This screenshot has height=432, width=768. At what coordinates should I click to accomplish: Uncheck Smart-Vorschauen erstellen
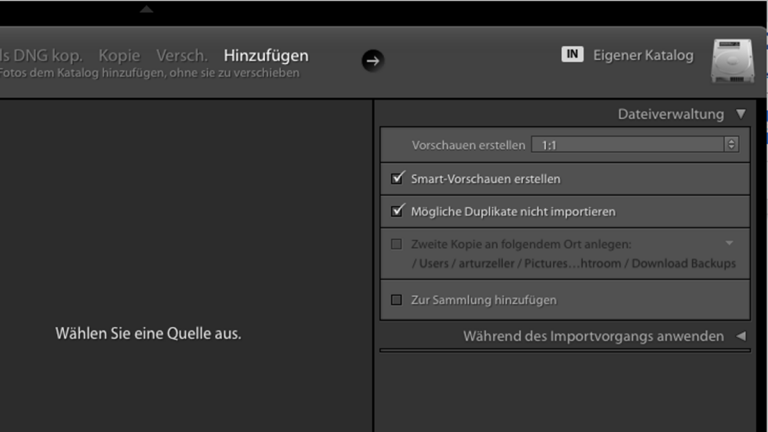pyautogui.click(x=397, y=179)
